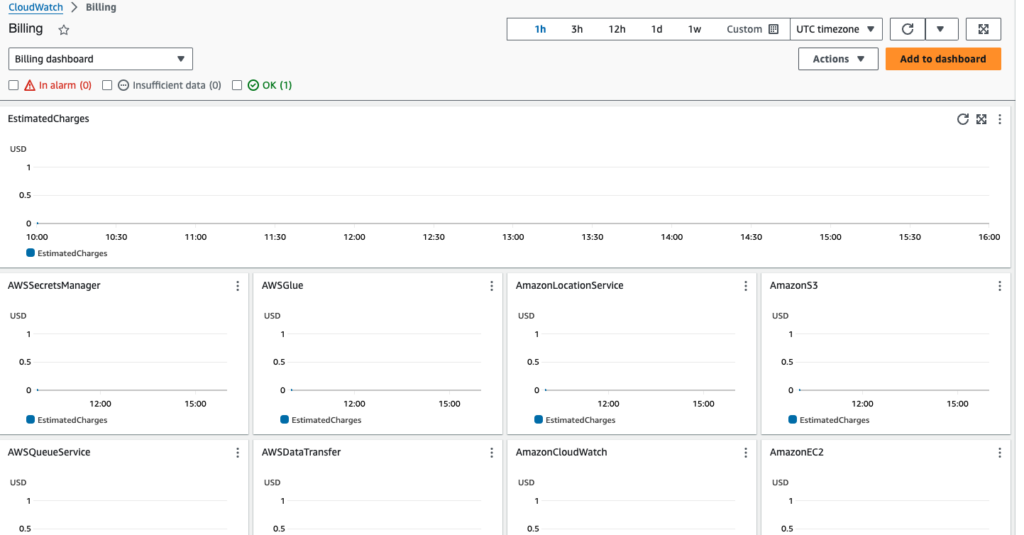
Task: Click the AmazonS3 widget title
Action: point(793,285)
